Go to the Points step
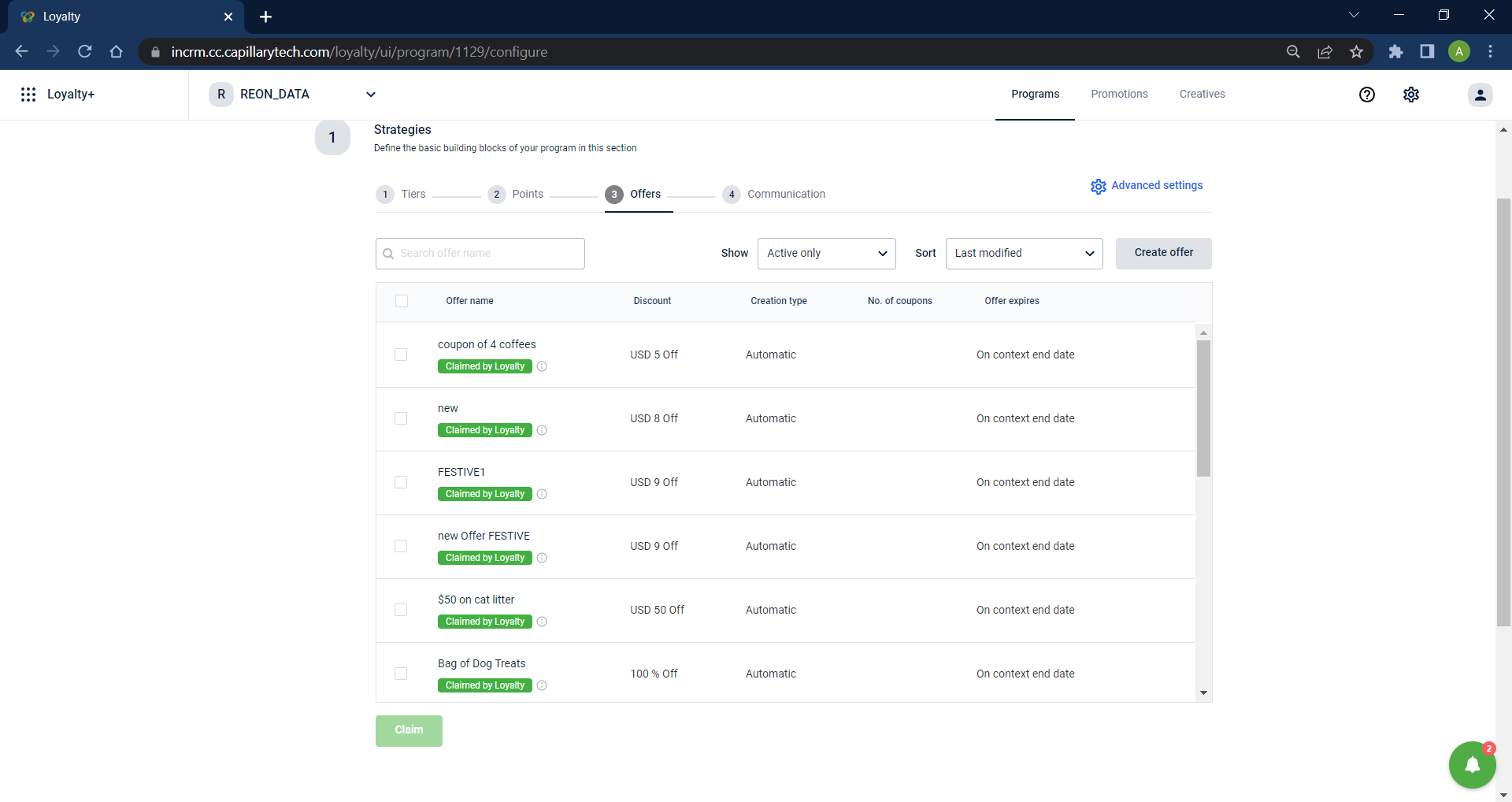The image size is (1512, 802). tap(516, 195)
